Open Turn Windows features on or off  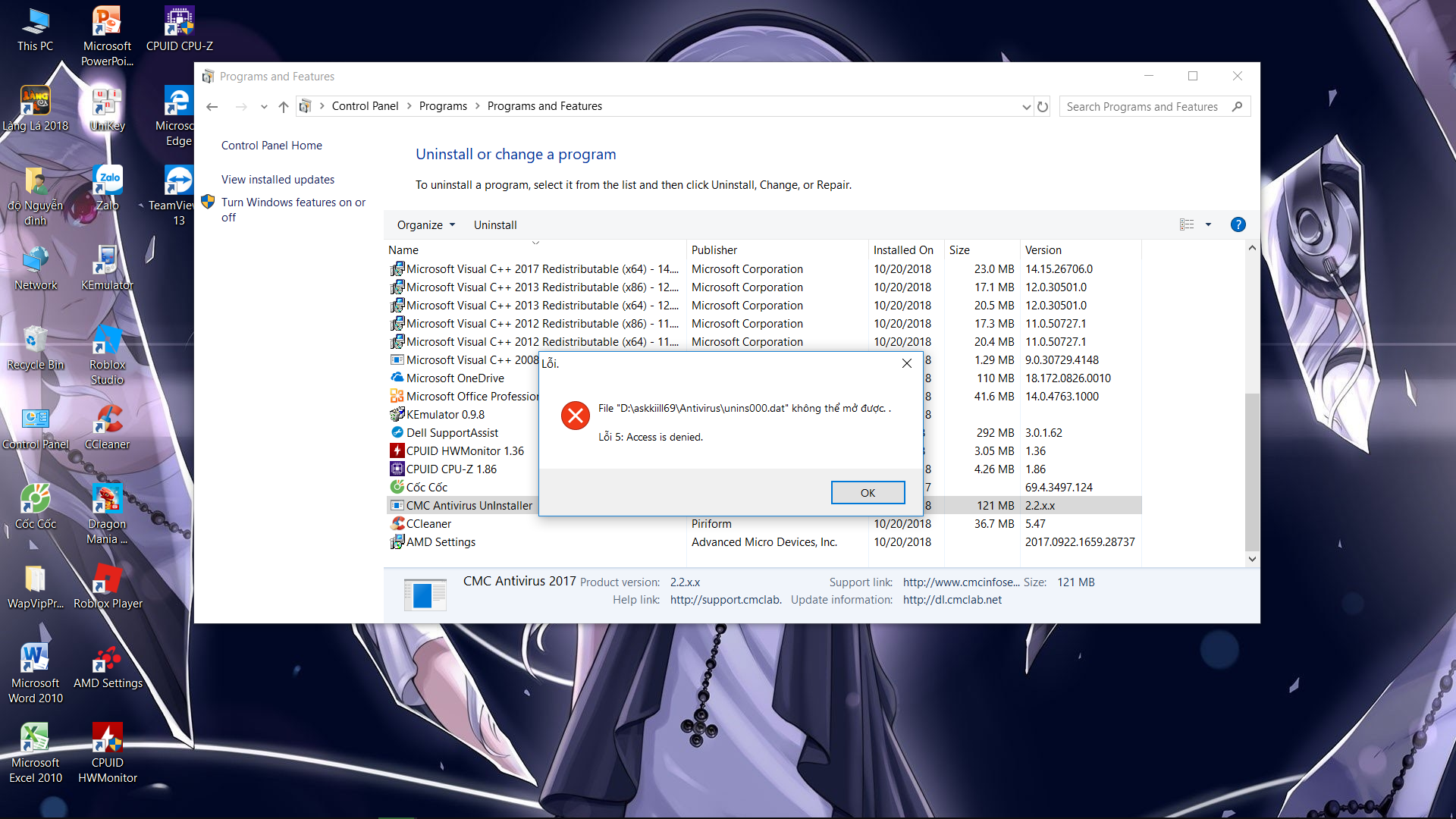293,210
